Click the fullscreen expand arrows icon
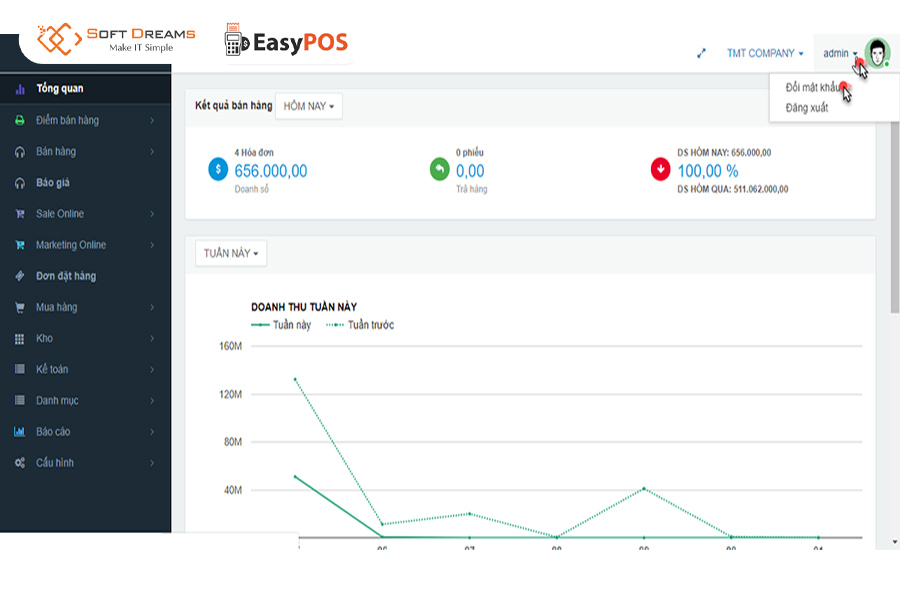 pos(702,54)
